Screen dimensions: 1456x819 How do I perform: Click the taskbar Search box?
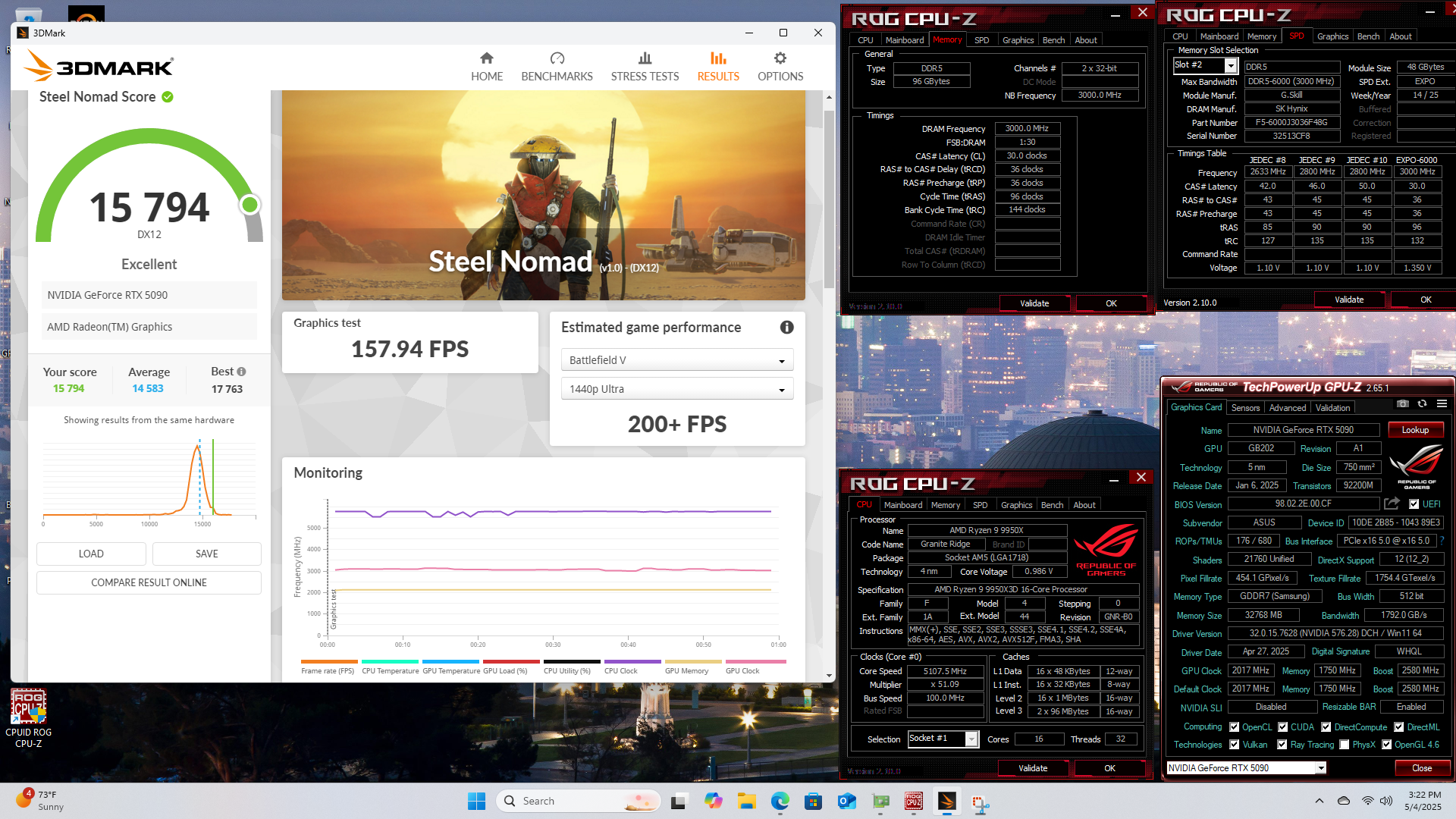(x=578, y=801)
